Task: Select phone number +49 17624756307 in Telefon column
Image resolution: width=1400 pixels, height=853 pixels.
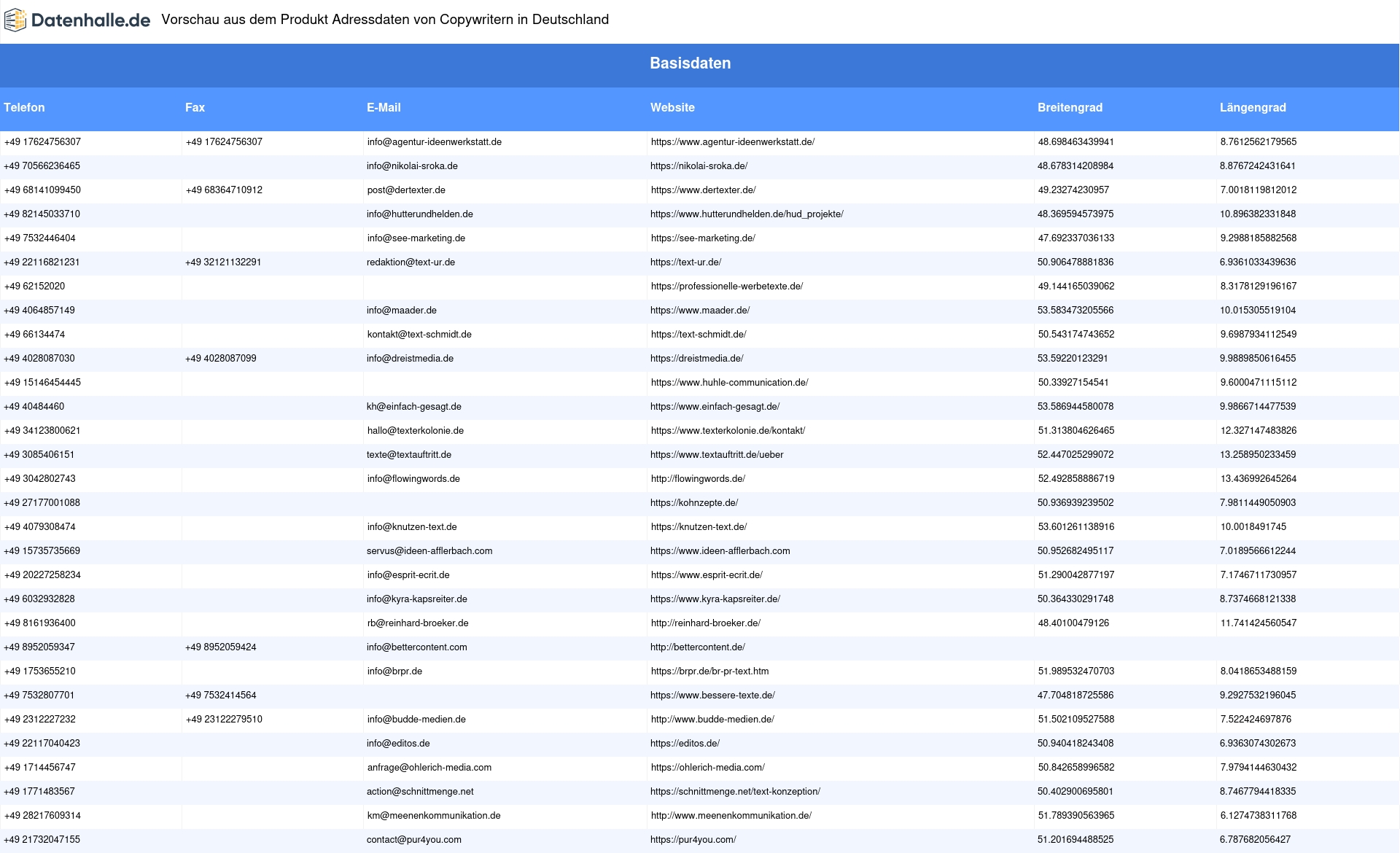Action: point(42,142)
